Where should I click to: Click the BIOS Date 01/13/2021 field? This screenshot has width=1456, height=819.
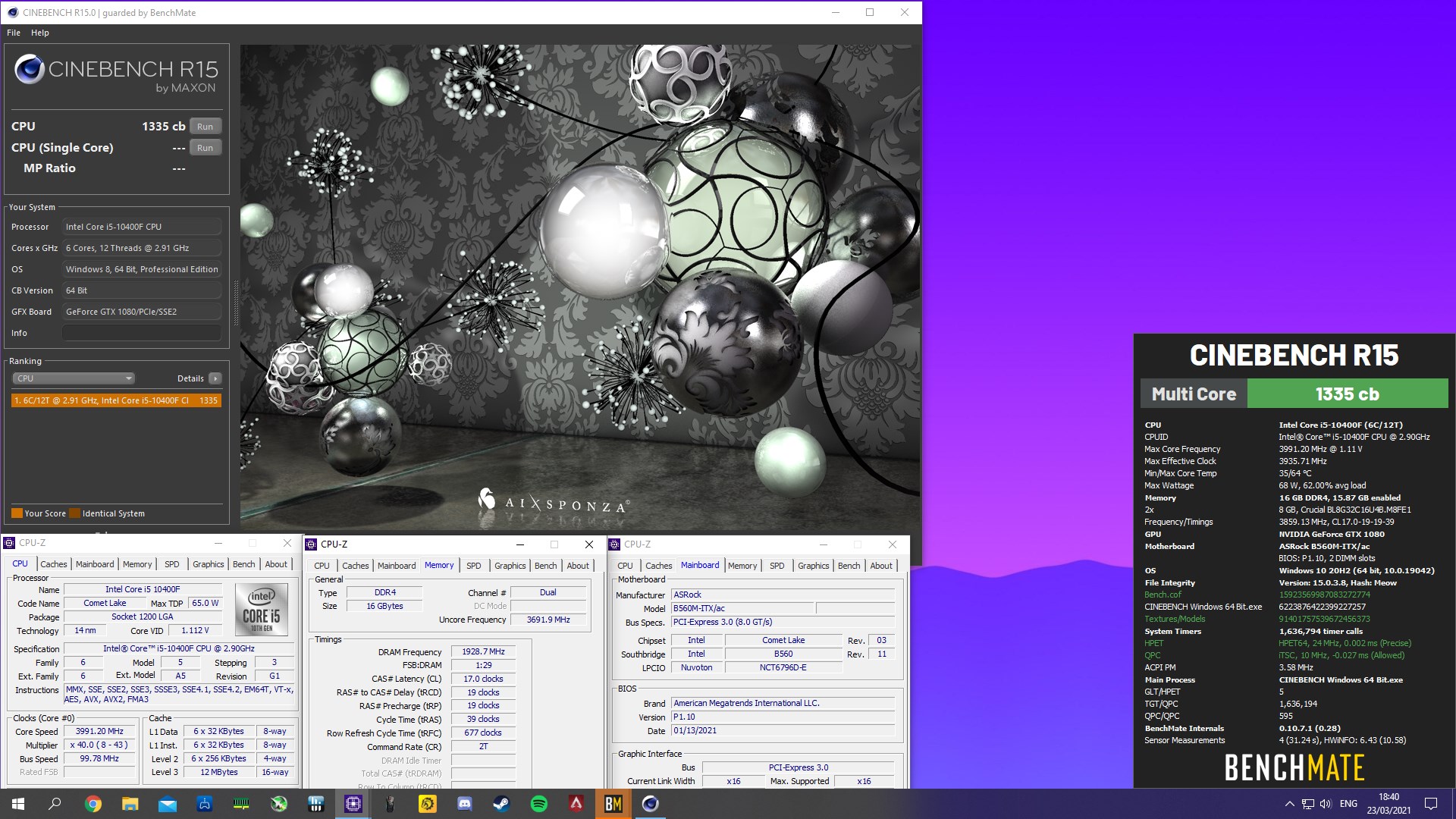pos(783,731)
